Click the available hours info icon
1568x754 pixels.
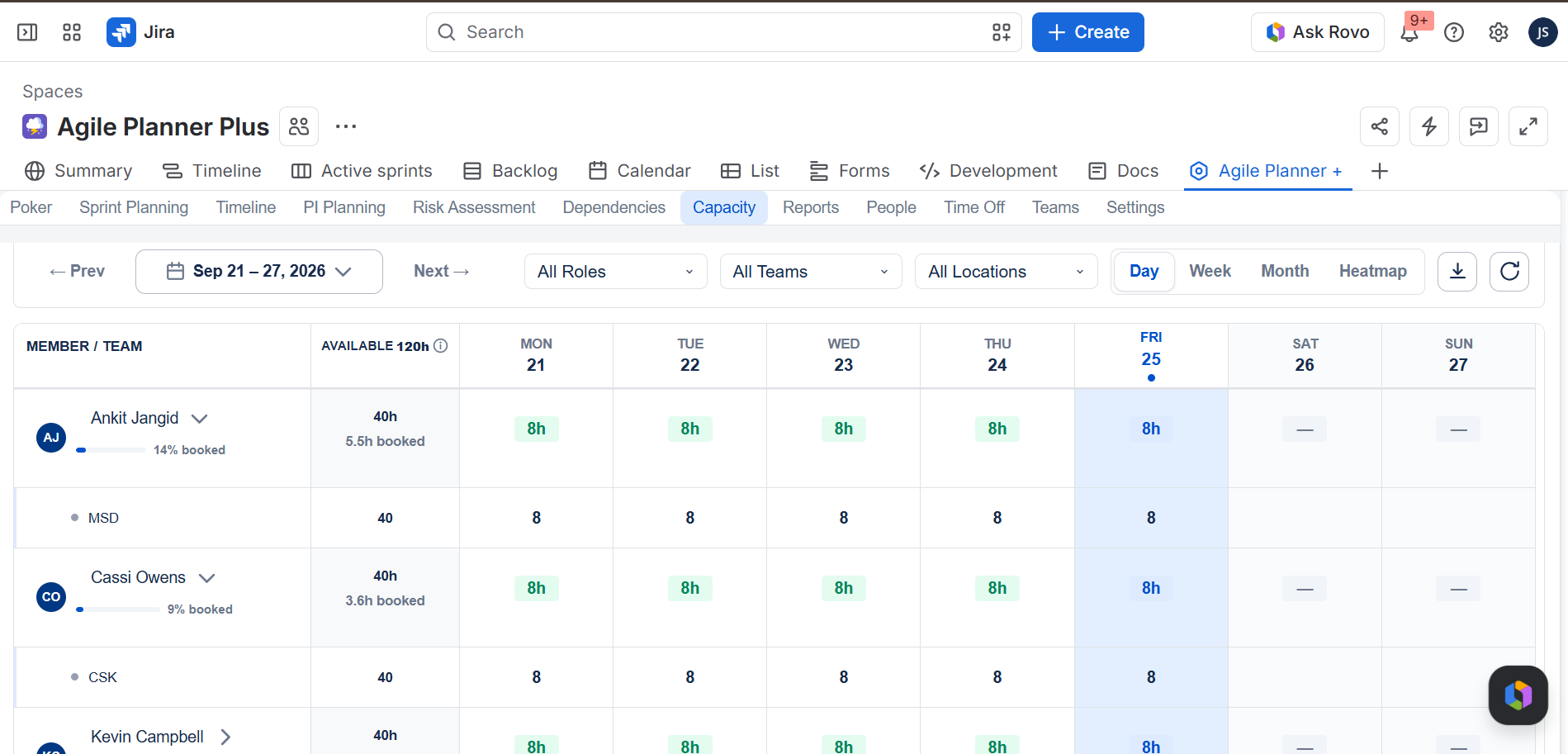pos(441,346)
